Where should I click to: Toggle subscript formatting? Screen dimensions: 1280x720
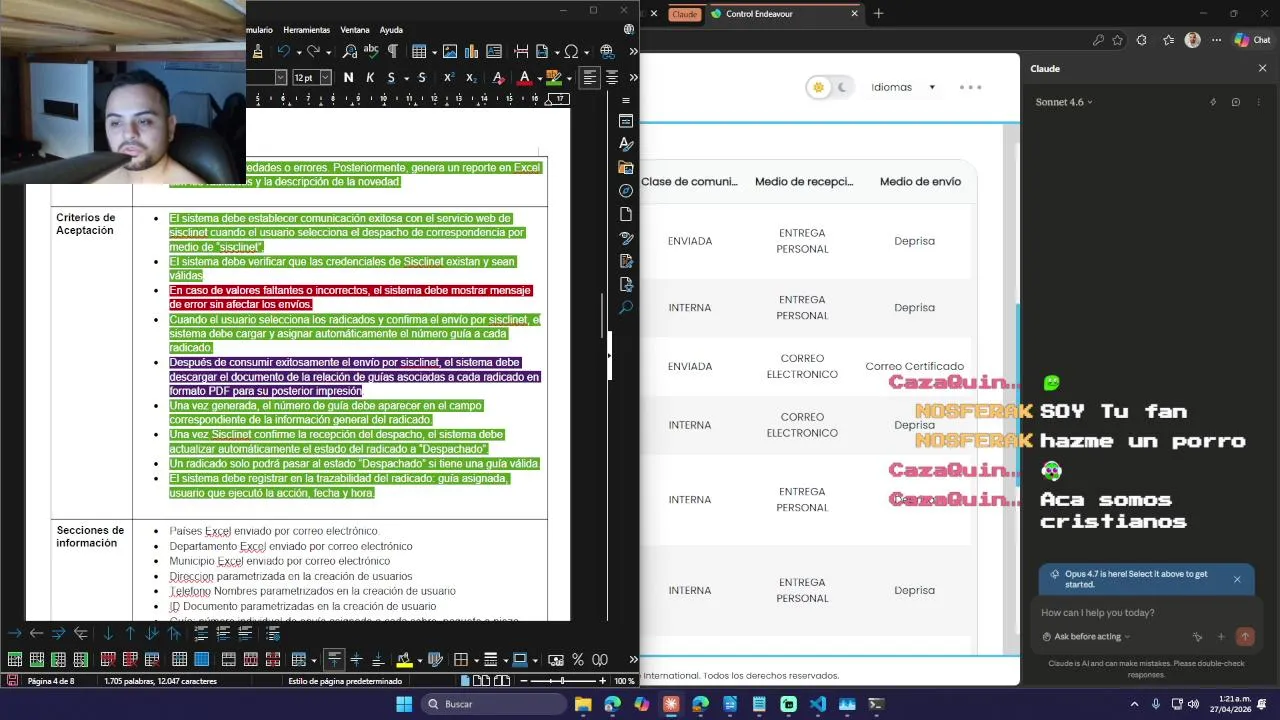tap(471, 78)
